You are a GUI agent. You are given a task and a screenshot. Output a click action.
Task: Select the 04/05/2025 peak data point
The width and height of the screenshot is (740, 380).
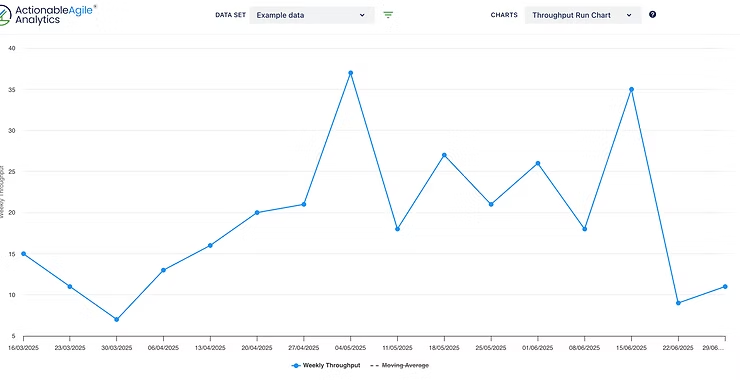[x=350, y=73]
